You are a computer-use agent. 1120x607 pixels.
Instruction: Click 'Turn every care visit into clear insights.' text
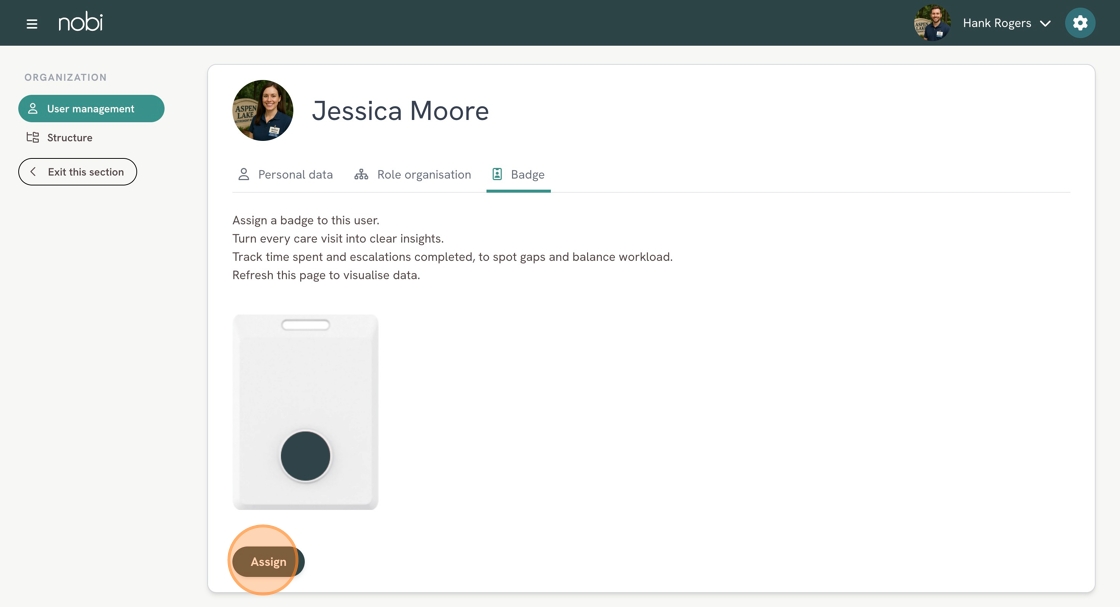click(x=338, y=239)
